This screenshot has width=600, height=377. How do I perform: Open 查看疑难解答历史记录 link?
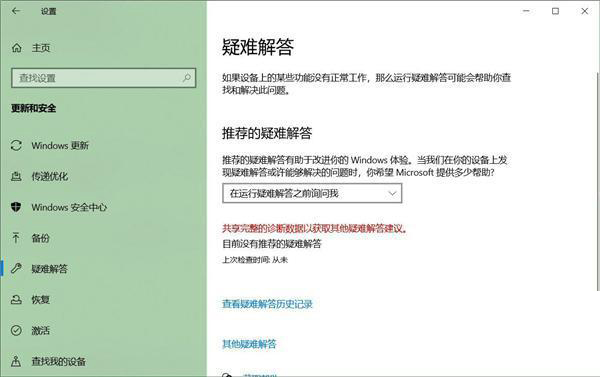(267, 304)
